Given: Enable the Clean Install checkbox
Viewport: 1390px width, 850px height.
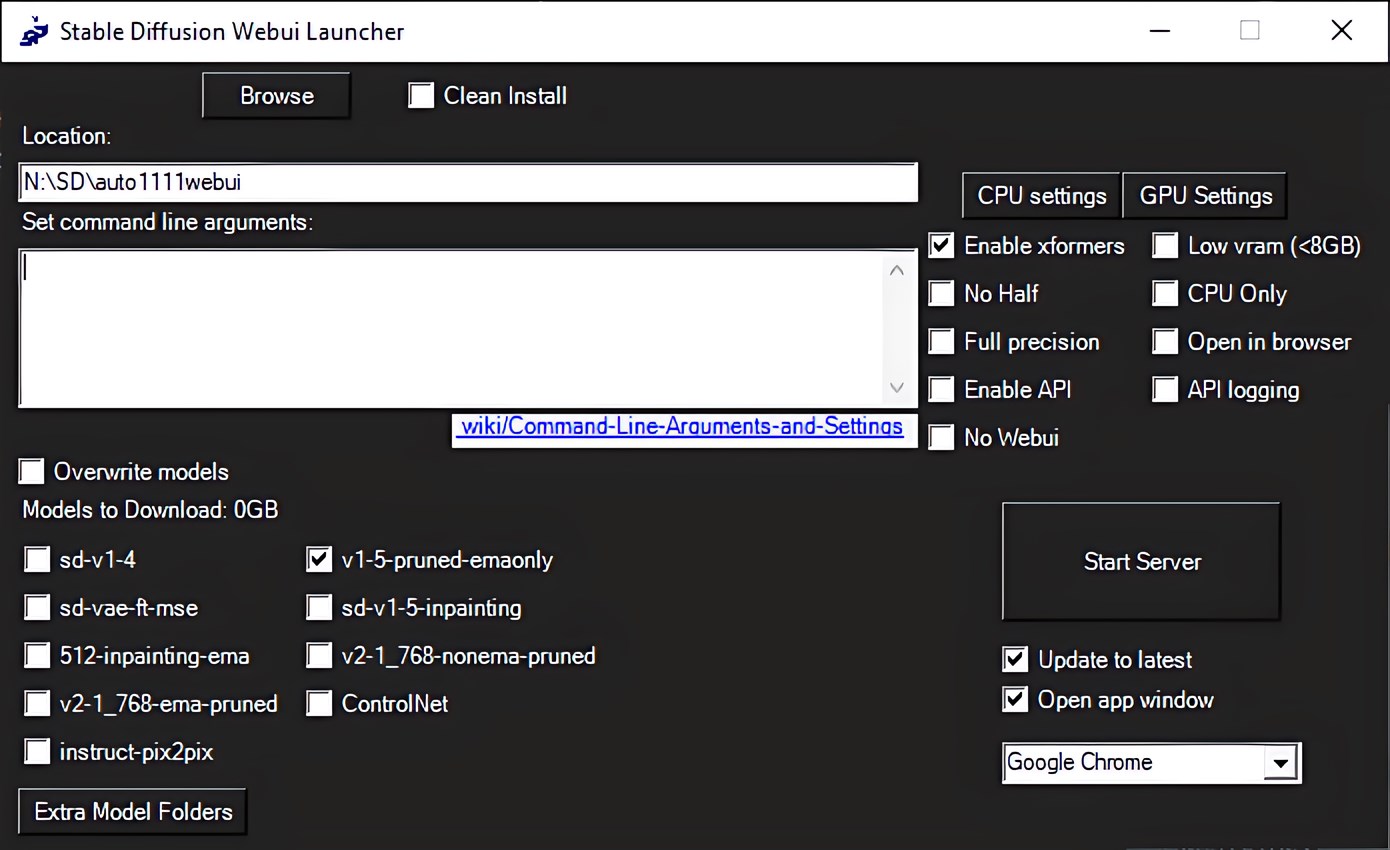Looking at the screenshot, I should tap(422, 96).
